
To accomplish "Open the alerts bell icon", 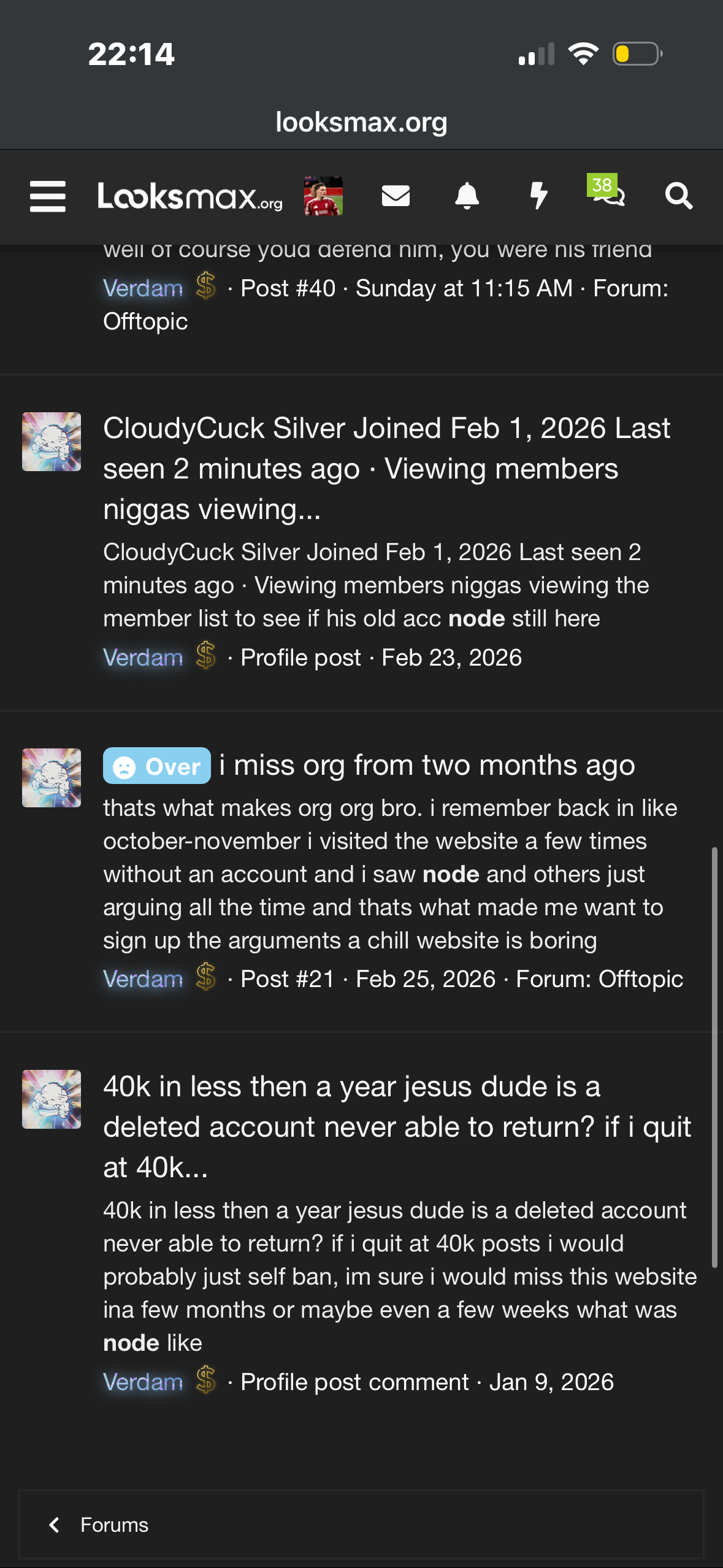I will [x=467, y=196].
